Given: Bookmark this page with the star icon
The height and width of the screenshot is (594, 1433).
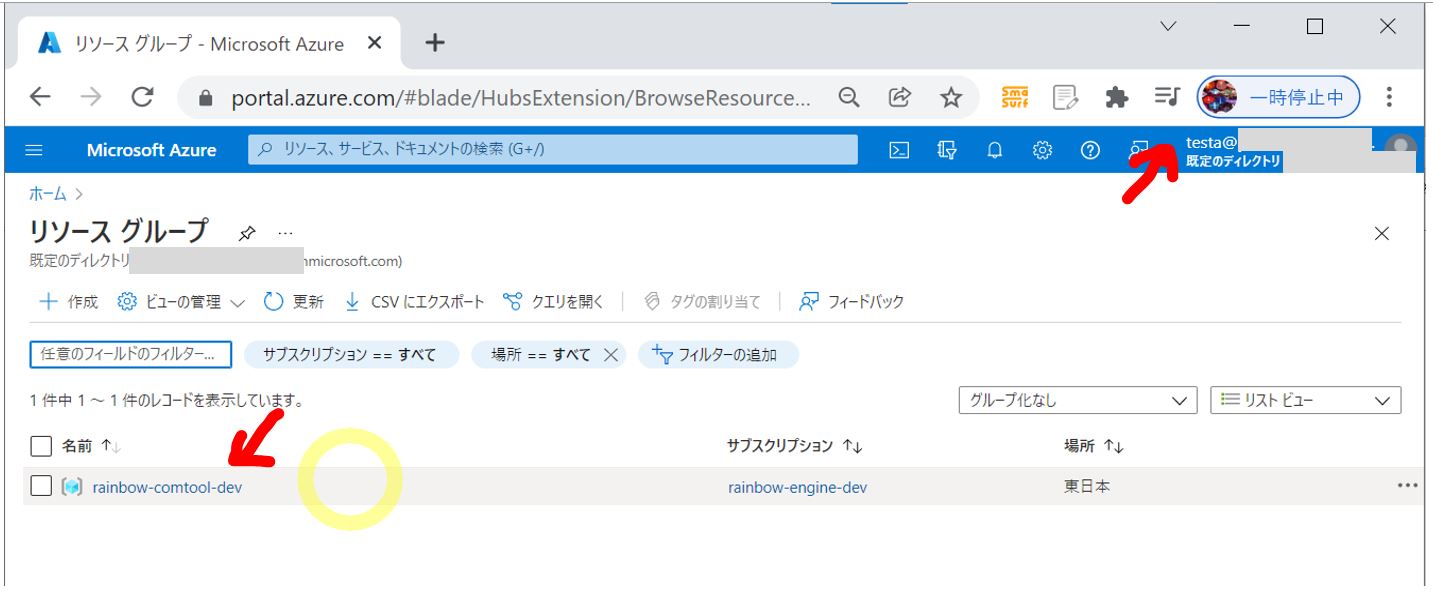Looking at the screenshot, I should point(951,97).
